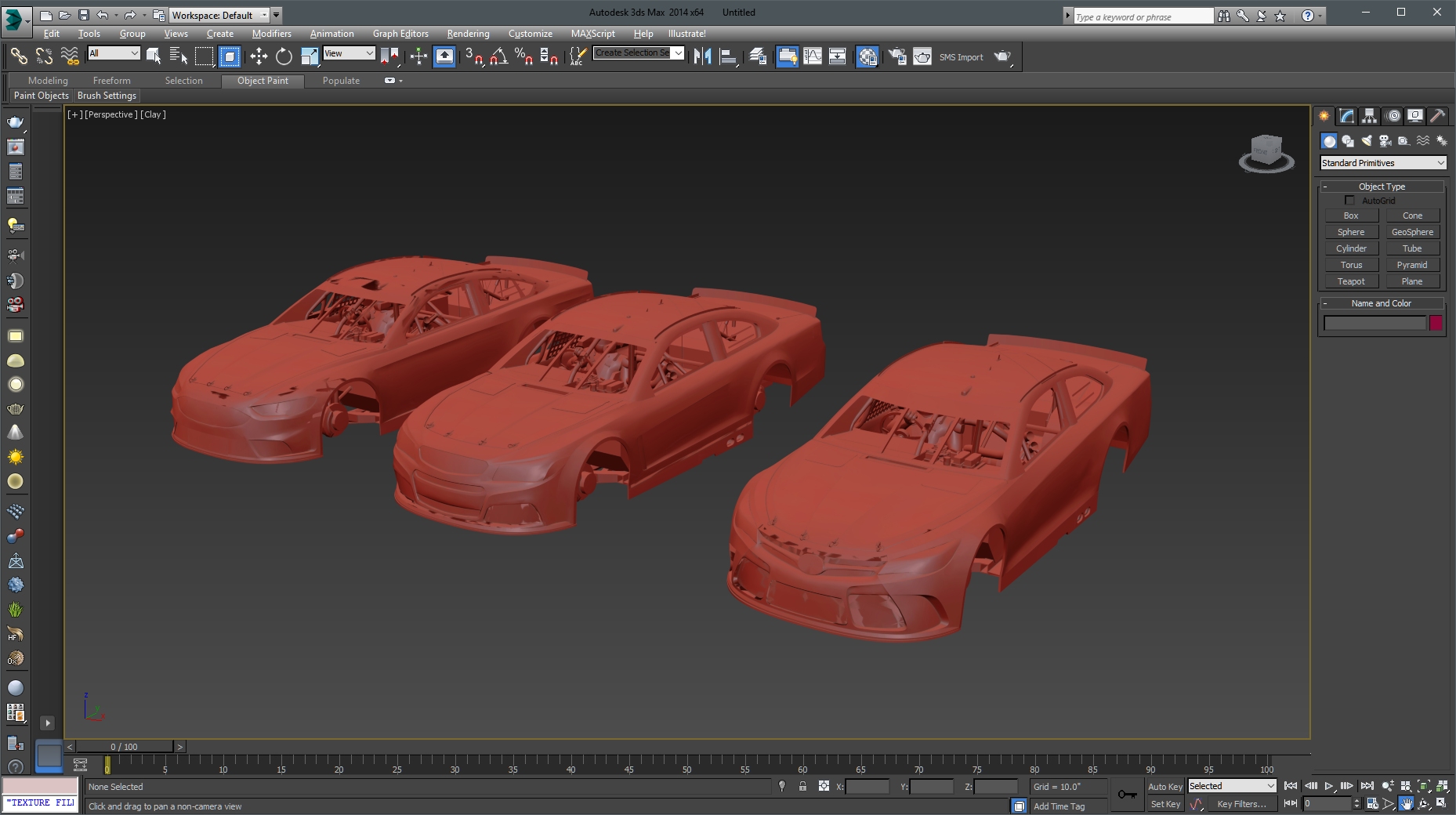The height and width of the screenshot is (815, 1456).
Task: Activate Select and Uniform Scale tool
Action: point(310,56)
